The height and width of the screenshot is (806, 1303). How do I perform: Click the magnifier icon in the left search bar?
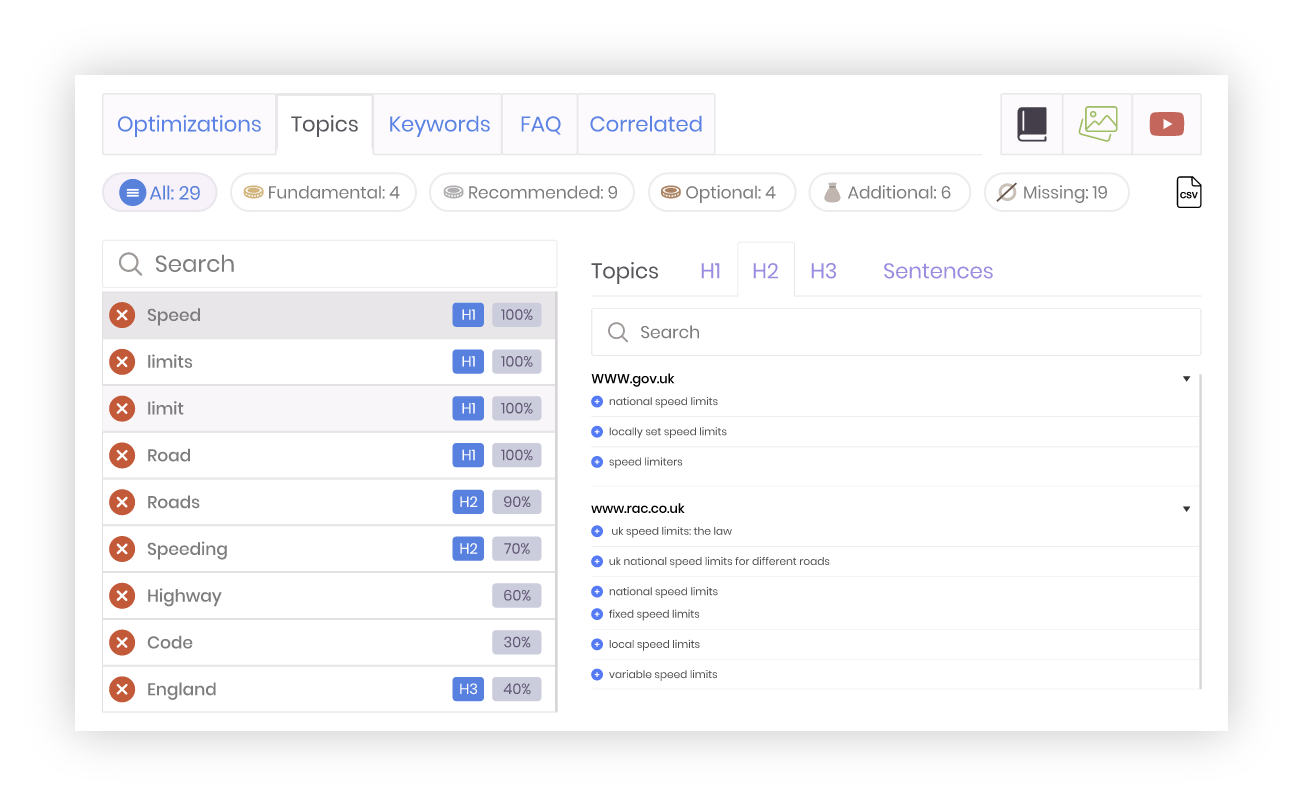[130, 263]
